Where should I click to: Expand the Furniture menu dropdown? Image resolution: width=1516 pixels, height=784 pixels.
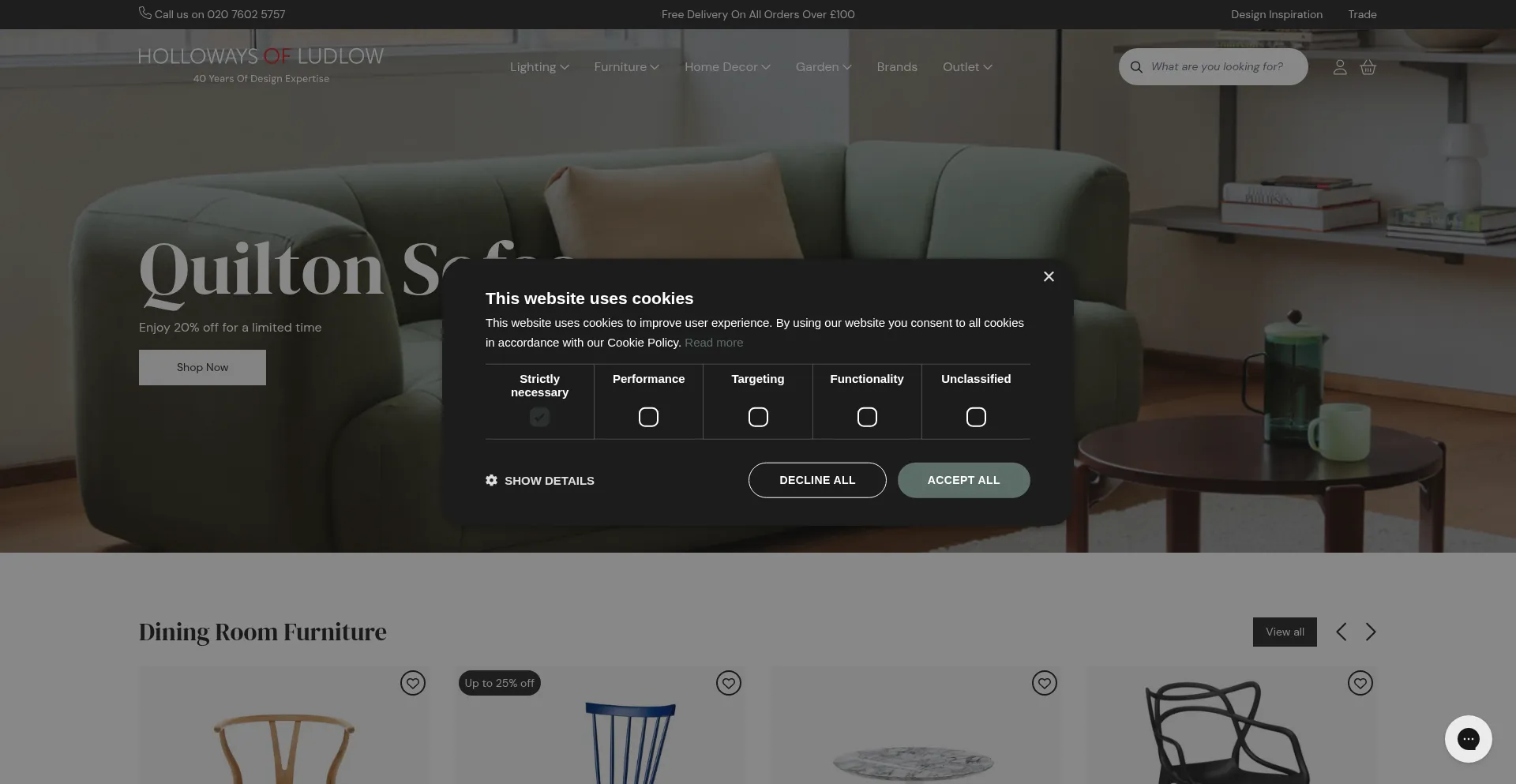coord(626,67)
